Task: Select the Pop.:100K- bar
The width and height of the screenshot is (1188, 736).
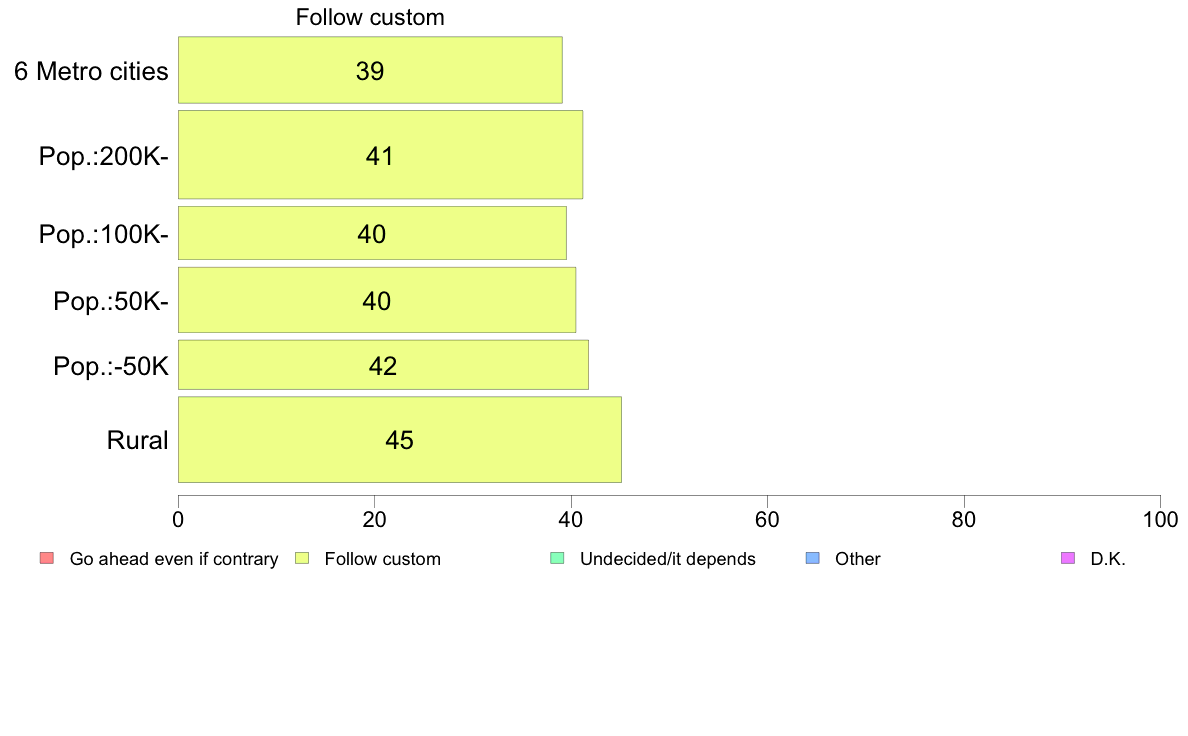Action: click(373, 233)
